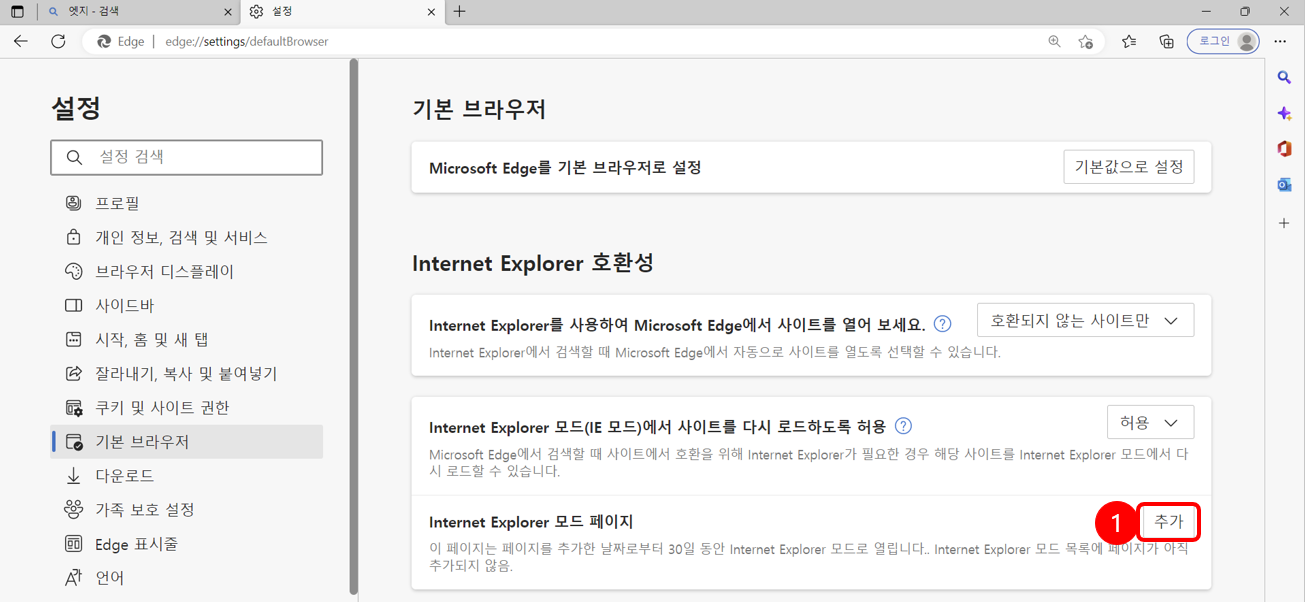The width and height of the screenshot is (1305, 602).
Task: Click 기본값으로 설정 button
Action: pos(1128,167)
